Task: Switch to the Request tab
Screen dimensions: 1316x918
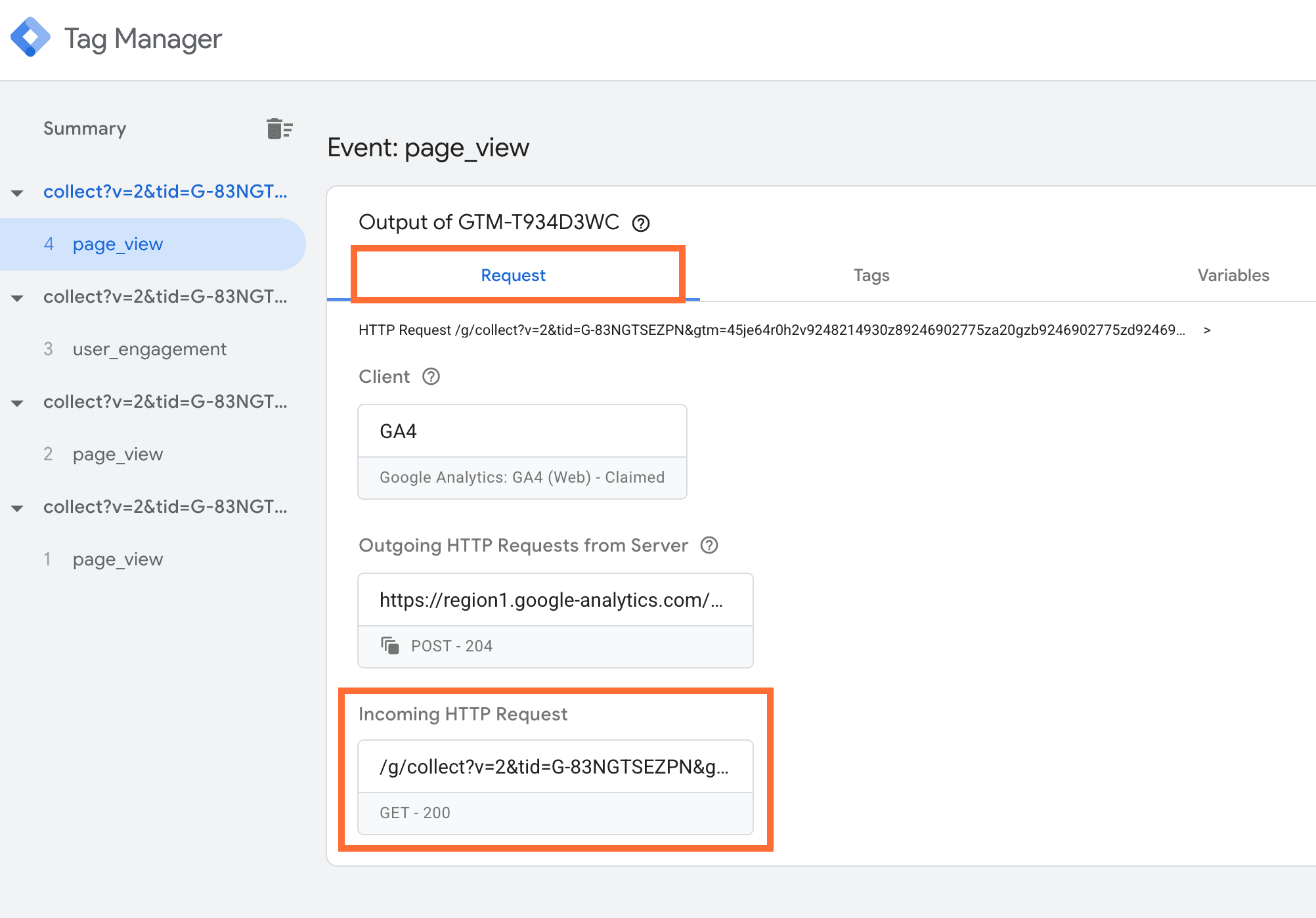Action: (513, 275)
